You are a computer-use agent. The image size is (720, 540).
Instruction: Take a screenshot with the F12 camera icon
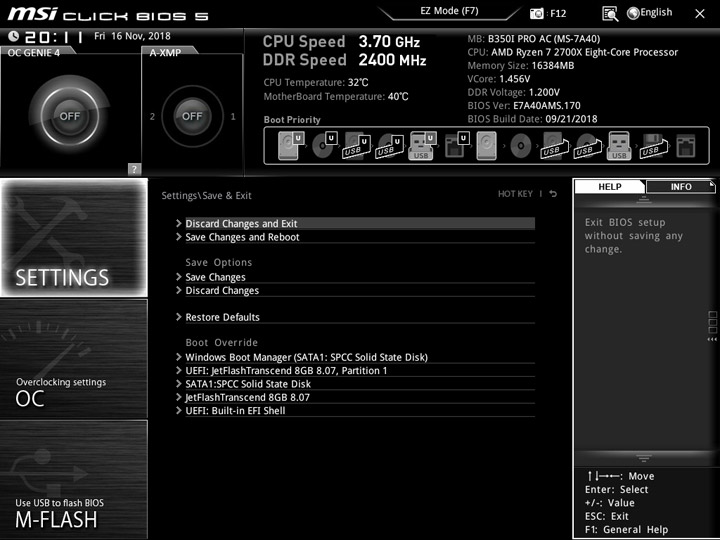[536, 14]
